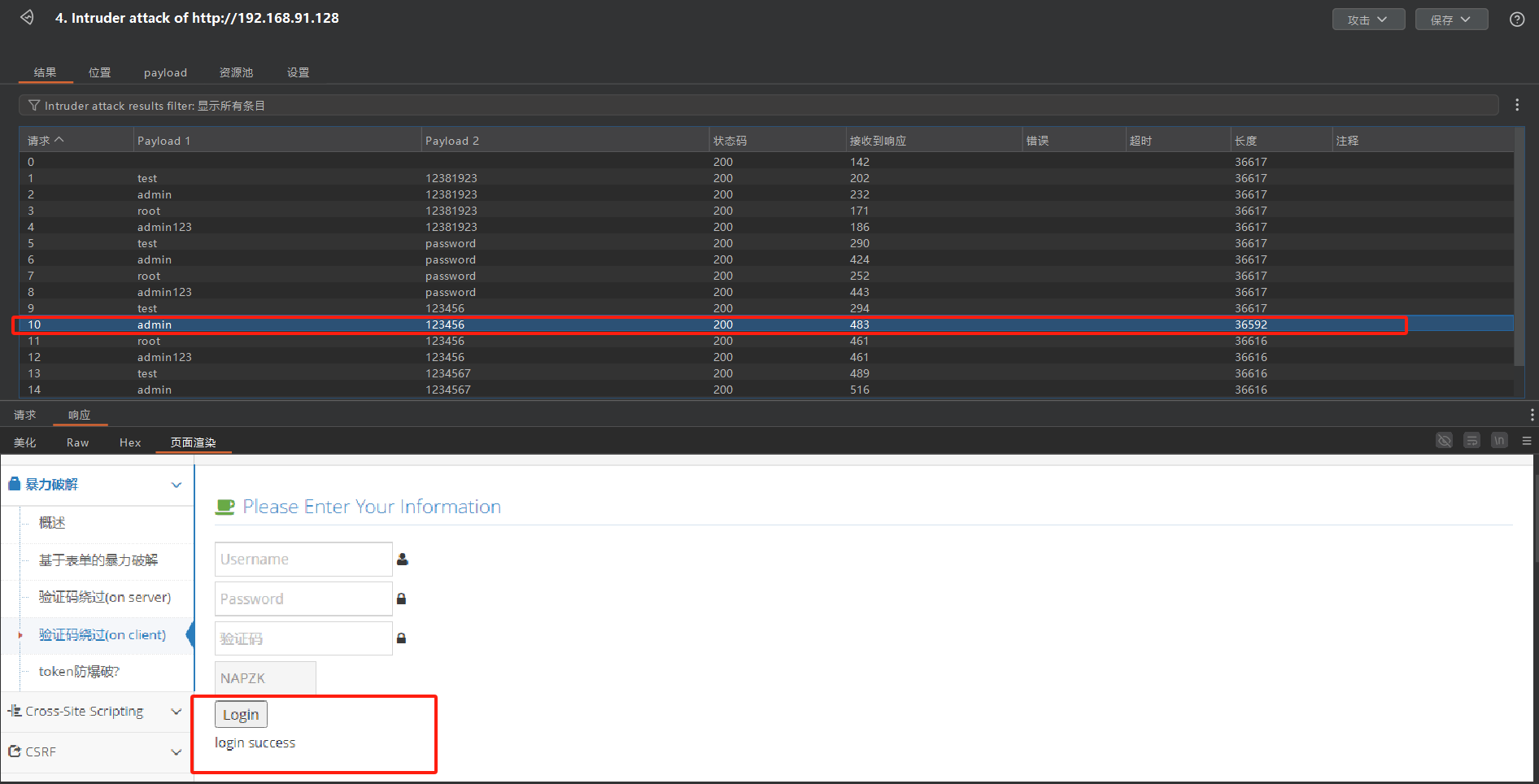Screen dimensions: 1539x784
Task: Open the 请求 tab in lower panel
Action: 25,415
